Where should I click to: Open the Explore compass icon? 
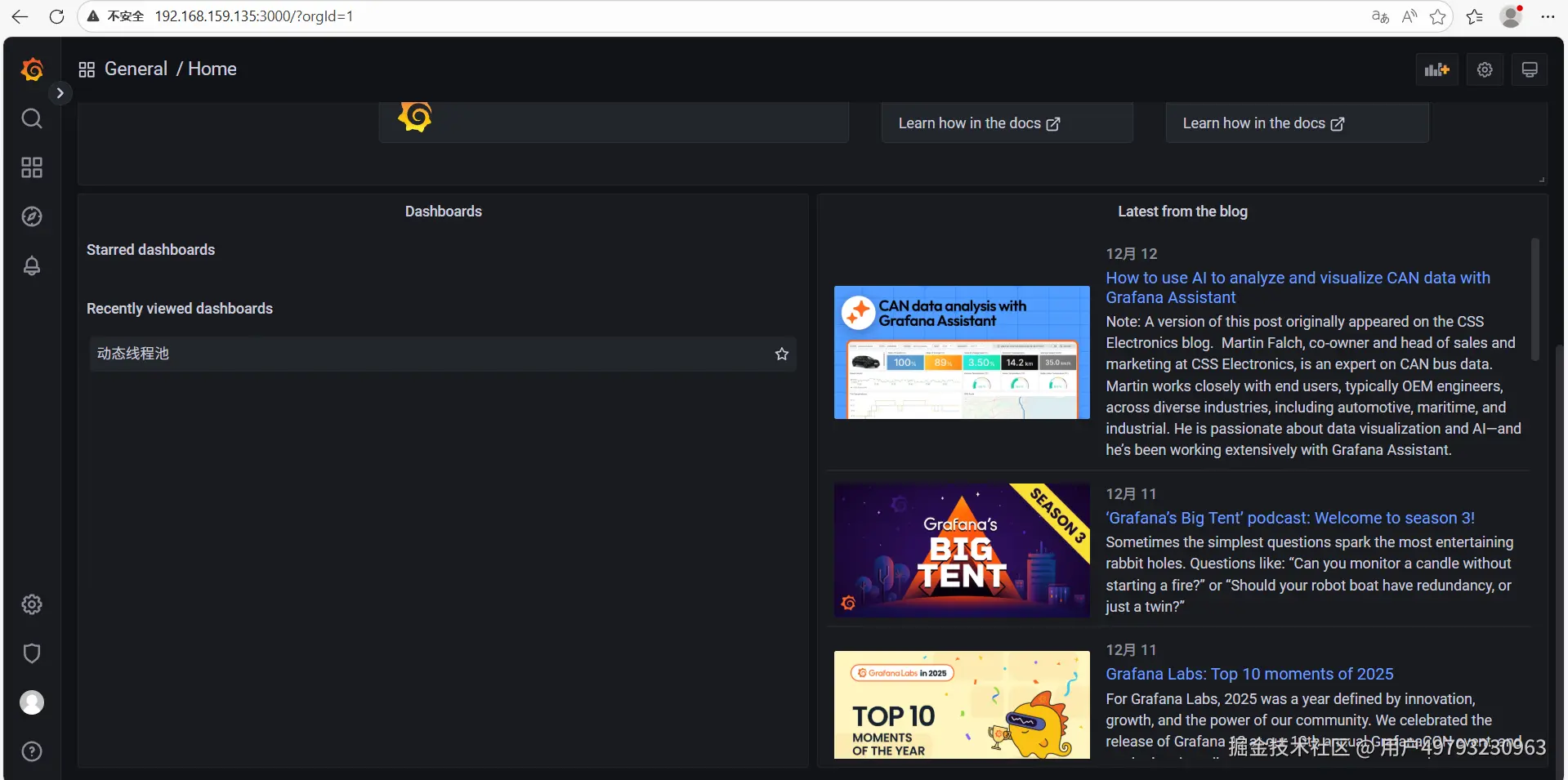click(32, 216)
